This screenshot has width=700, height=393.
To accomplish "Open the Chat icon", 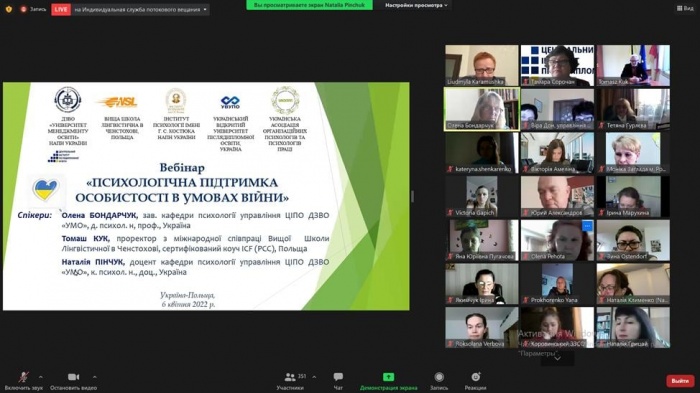I will point(338,377).
